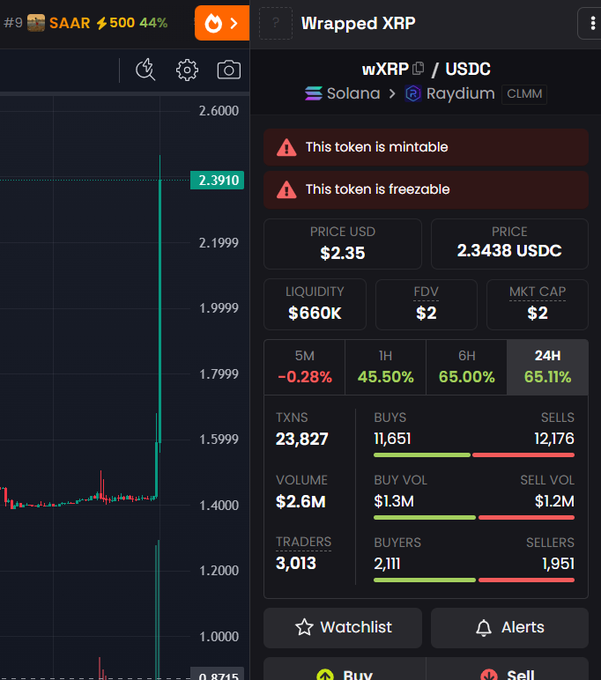Click the Sell button
The width and height of the screenshot is (601, 680).
coord(507,670)
